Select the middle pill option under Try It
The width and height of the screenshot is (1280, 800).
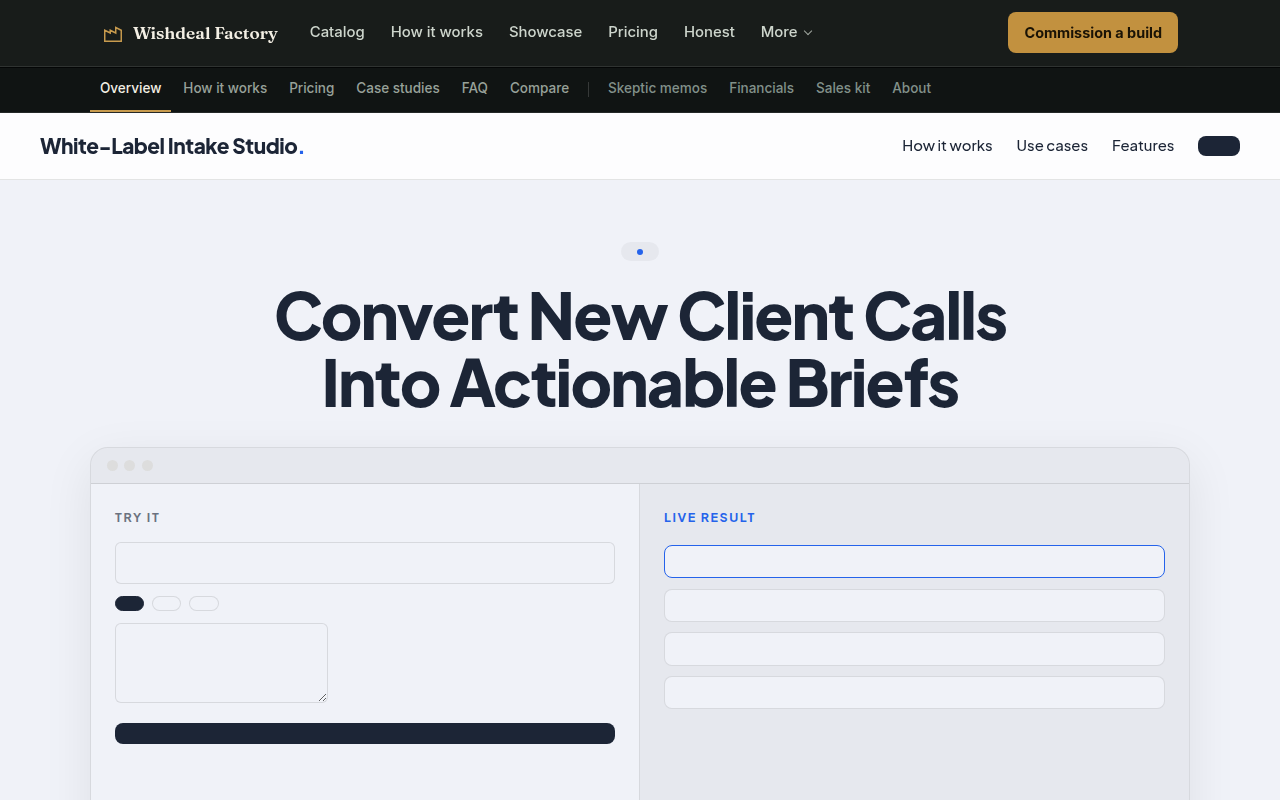[x=166, y=603]
